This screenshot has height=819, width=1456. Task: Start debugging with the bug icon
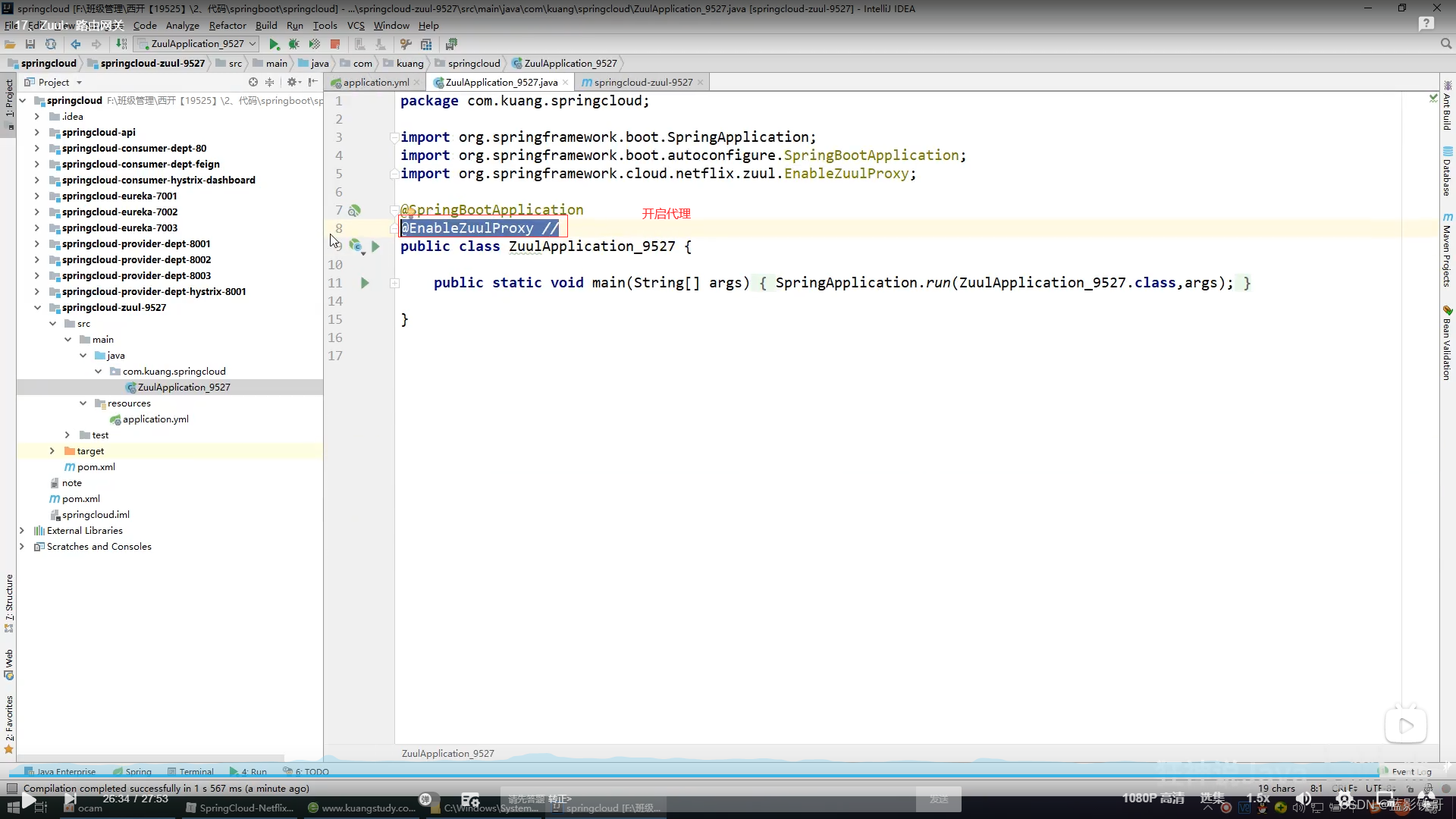[x=294, y=44]
